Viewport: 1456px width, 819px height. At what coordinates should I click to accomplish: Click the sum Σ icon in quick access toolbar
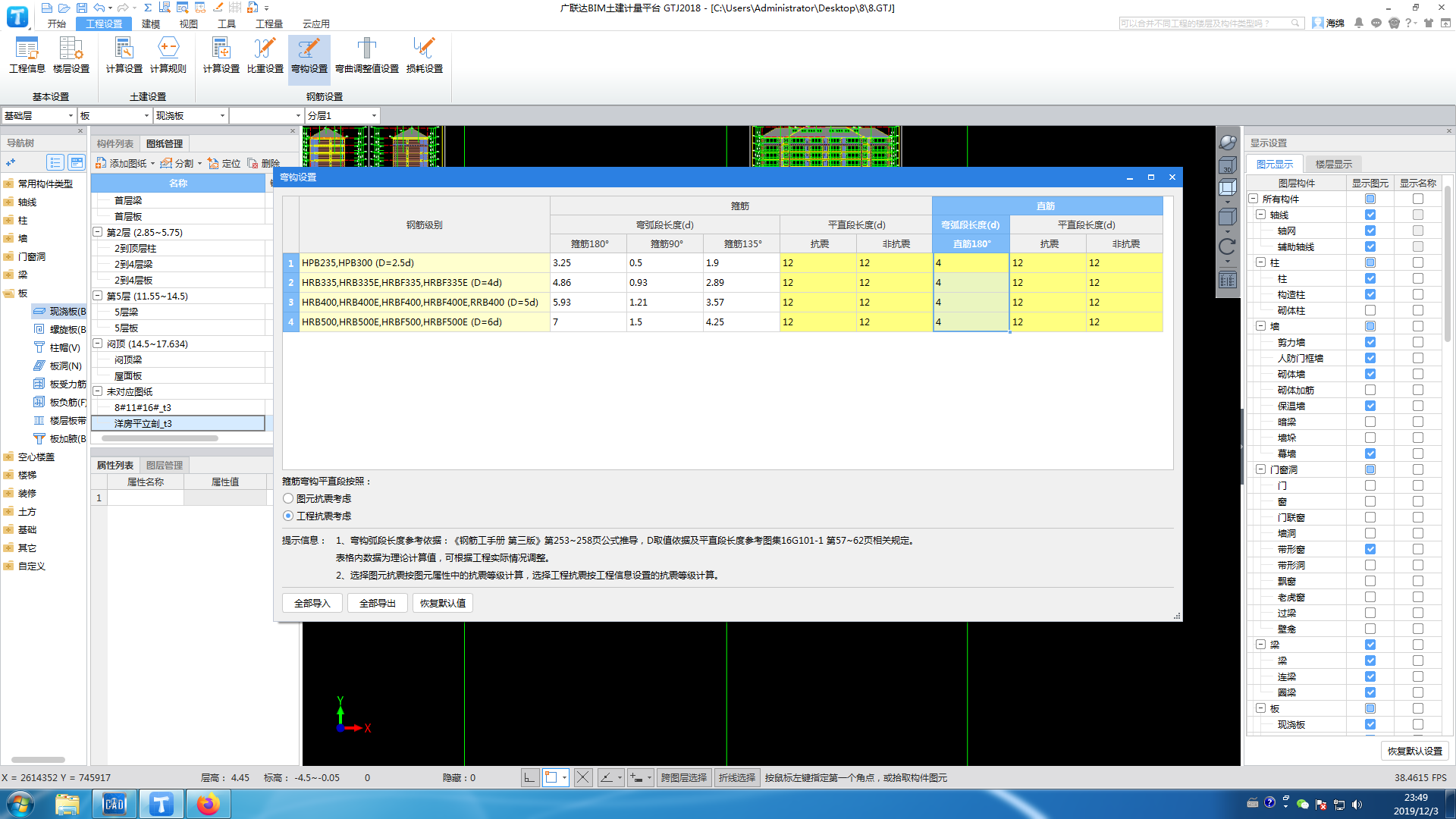pyautogui.click(x=148, y=8)
